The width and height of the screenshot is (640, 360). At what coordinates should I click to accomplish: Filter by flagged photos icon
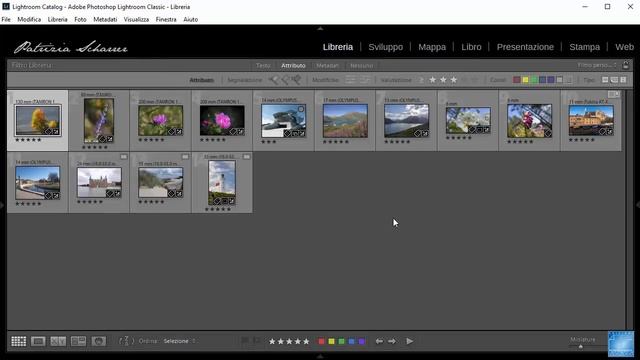click(273, 80)
